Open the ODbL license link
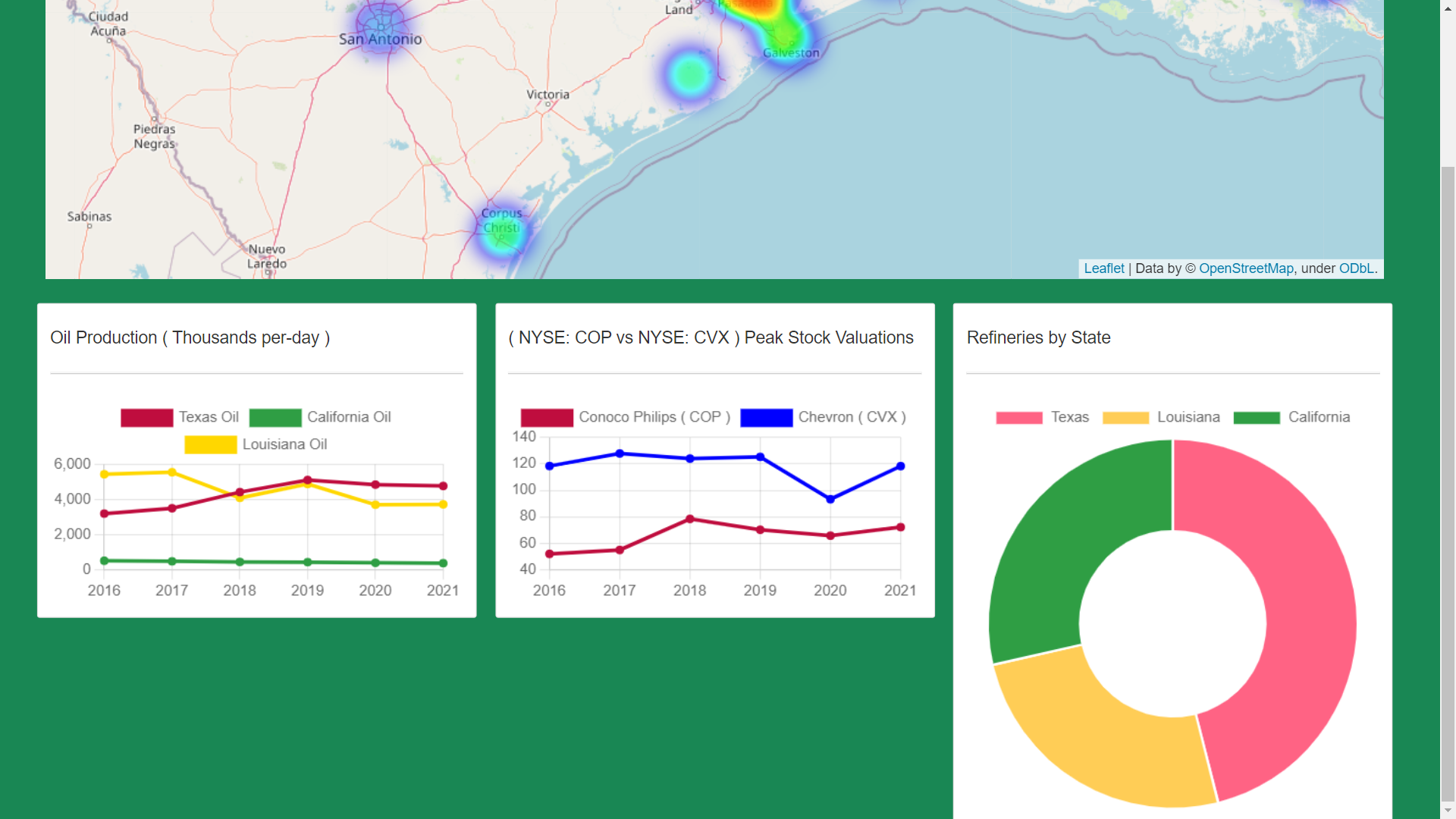Viewport: 1456px width, 819px height. [1356, 268]
